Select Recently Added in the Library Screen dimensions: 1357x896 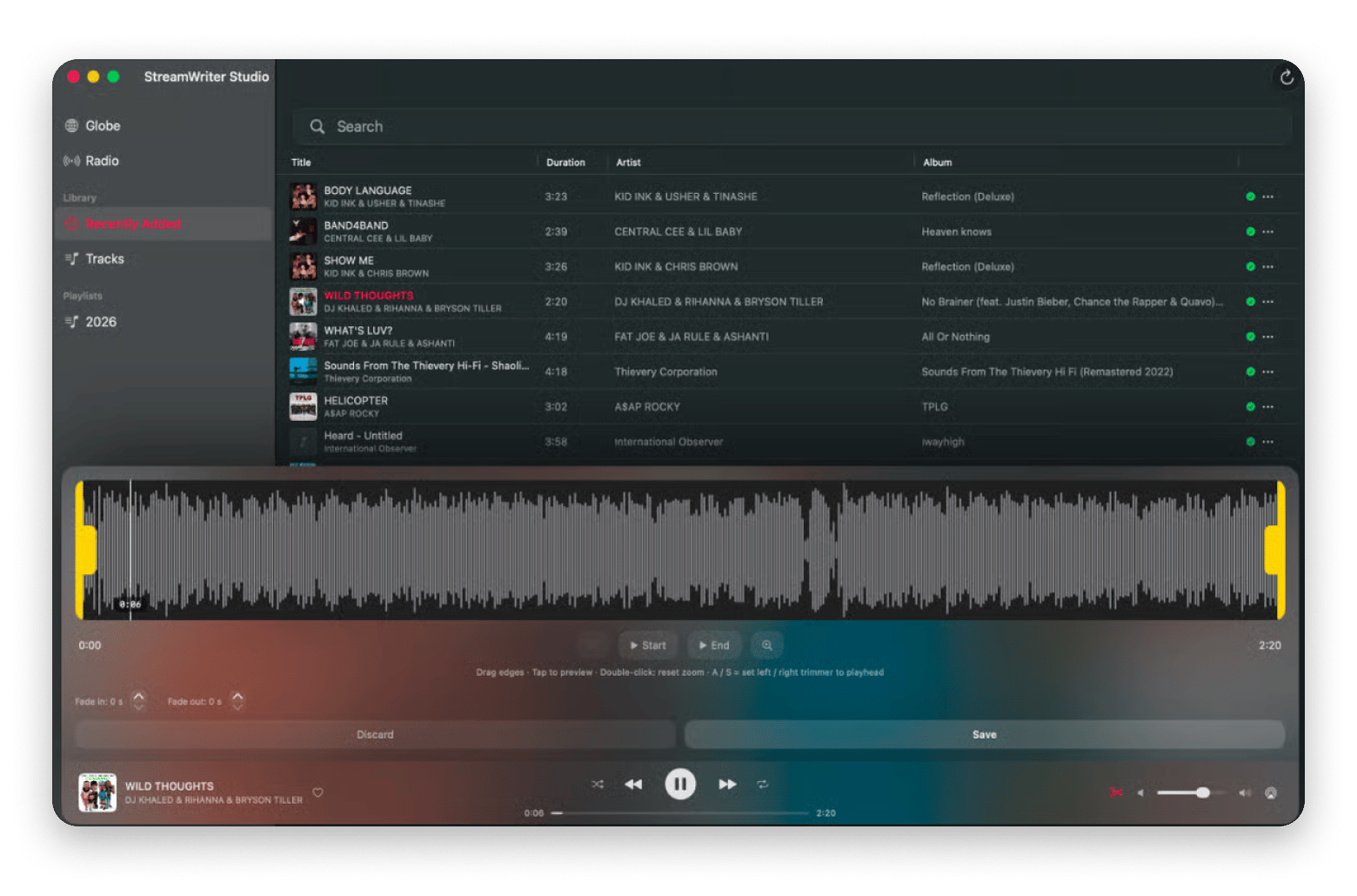(164, 224)
